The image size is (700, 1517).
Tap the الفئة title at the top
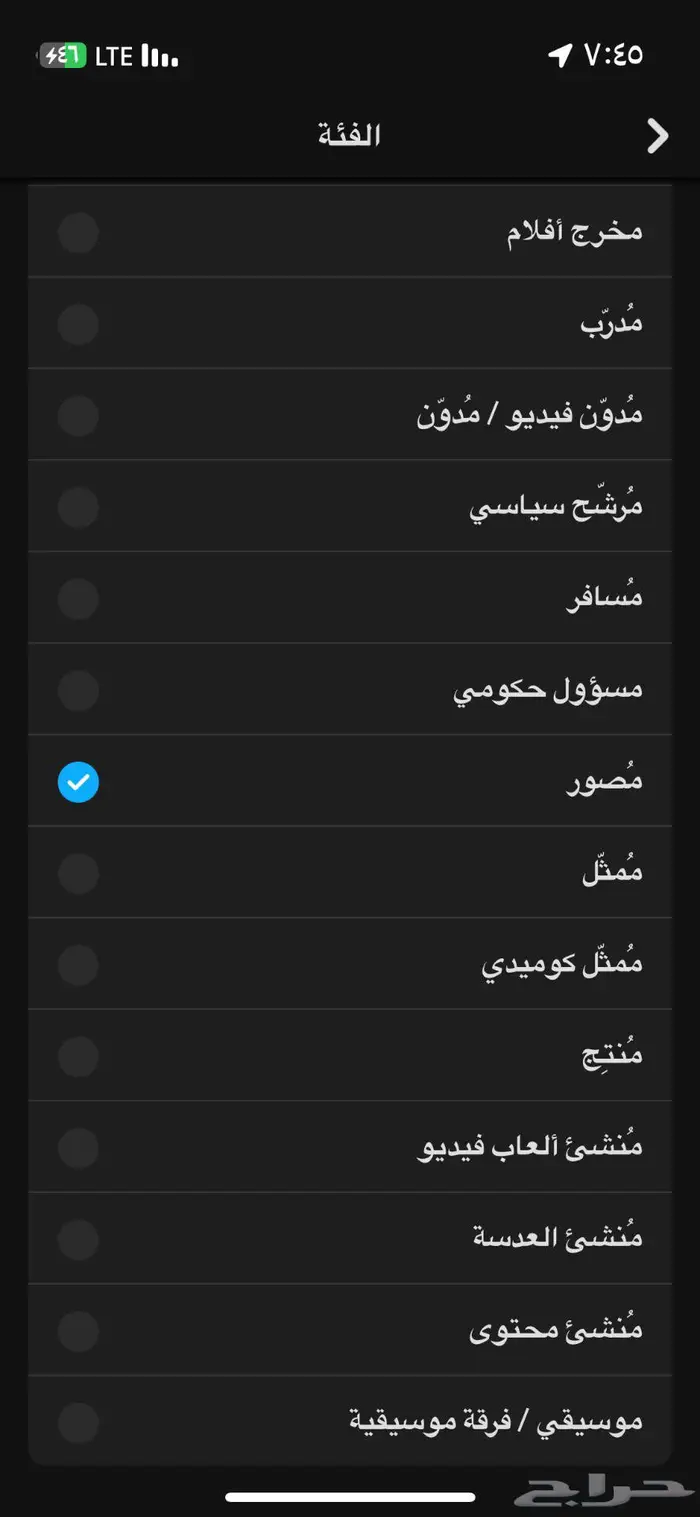tap(349, 133)
